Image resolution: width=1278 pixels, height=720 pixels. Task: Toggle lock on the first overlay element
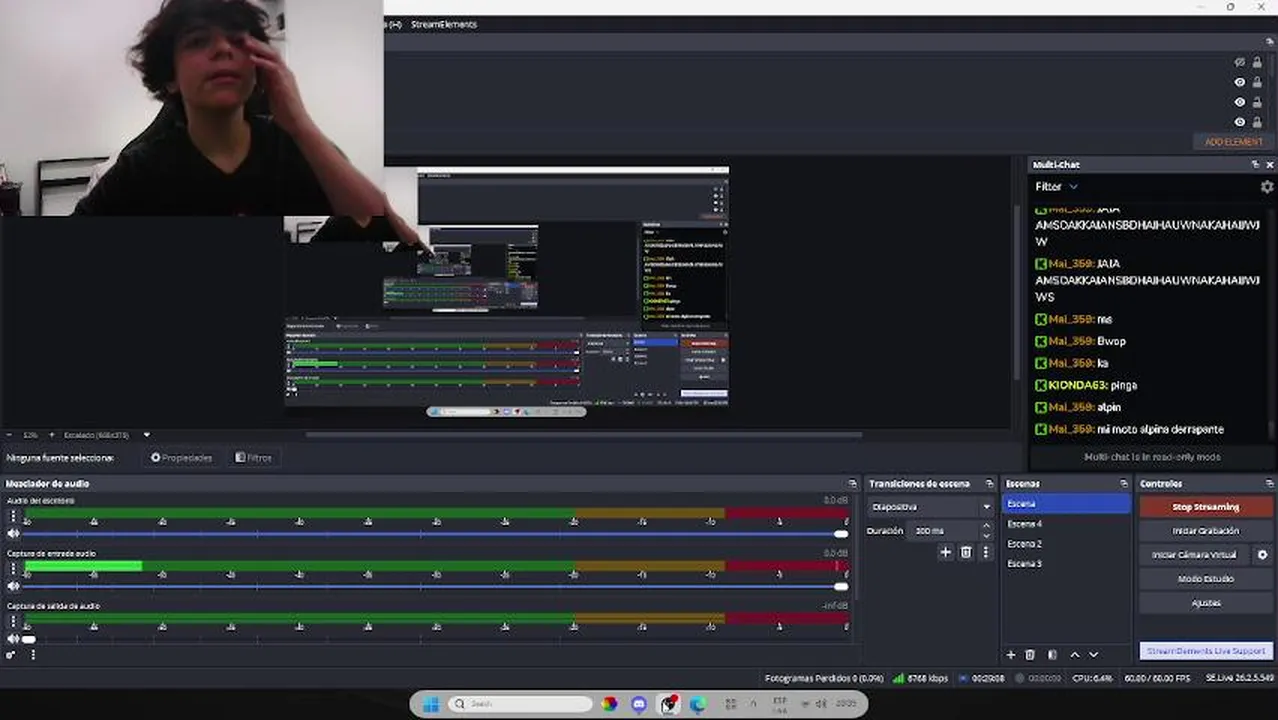[x=1257, y=62]
